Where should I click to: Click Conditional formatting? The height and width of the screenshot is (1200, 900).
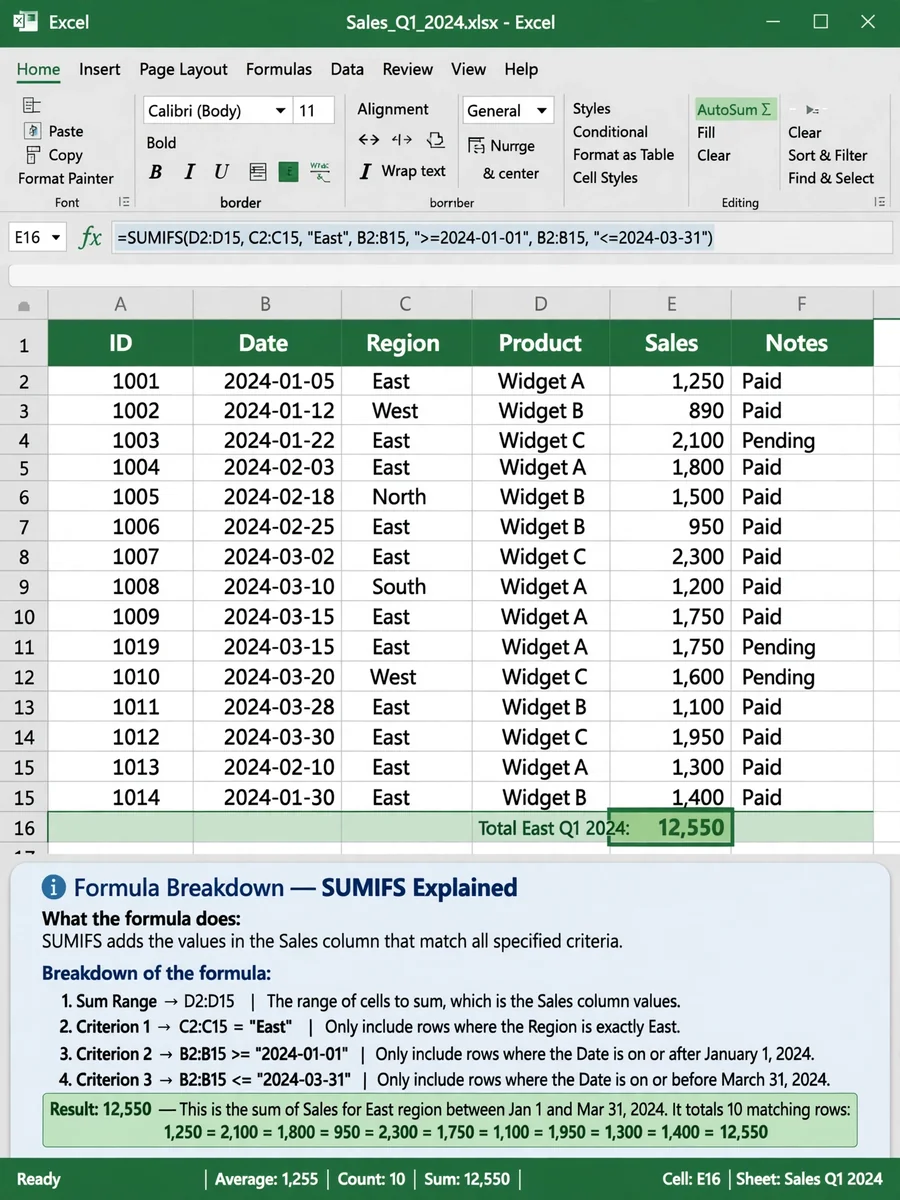click(x=610, y=132)
